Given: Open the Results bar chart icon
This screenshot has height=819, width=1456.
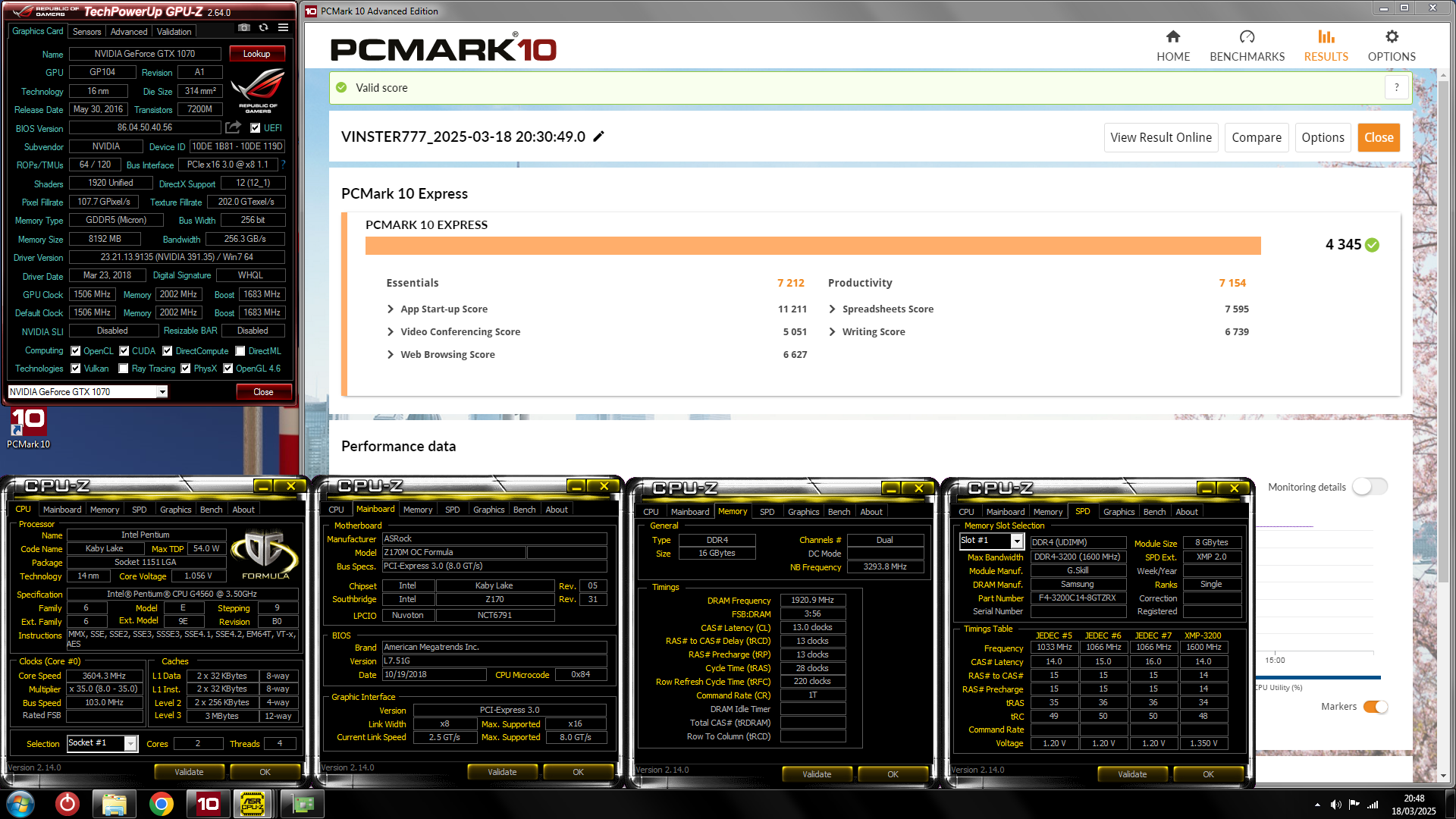Looking at the screenshot, I should click(x=1326, y=37).
